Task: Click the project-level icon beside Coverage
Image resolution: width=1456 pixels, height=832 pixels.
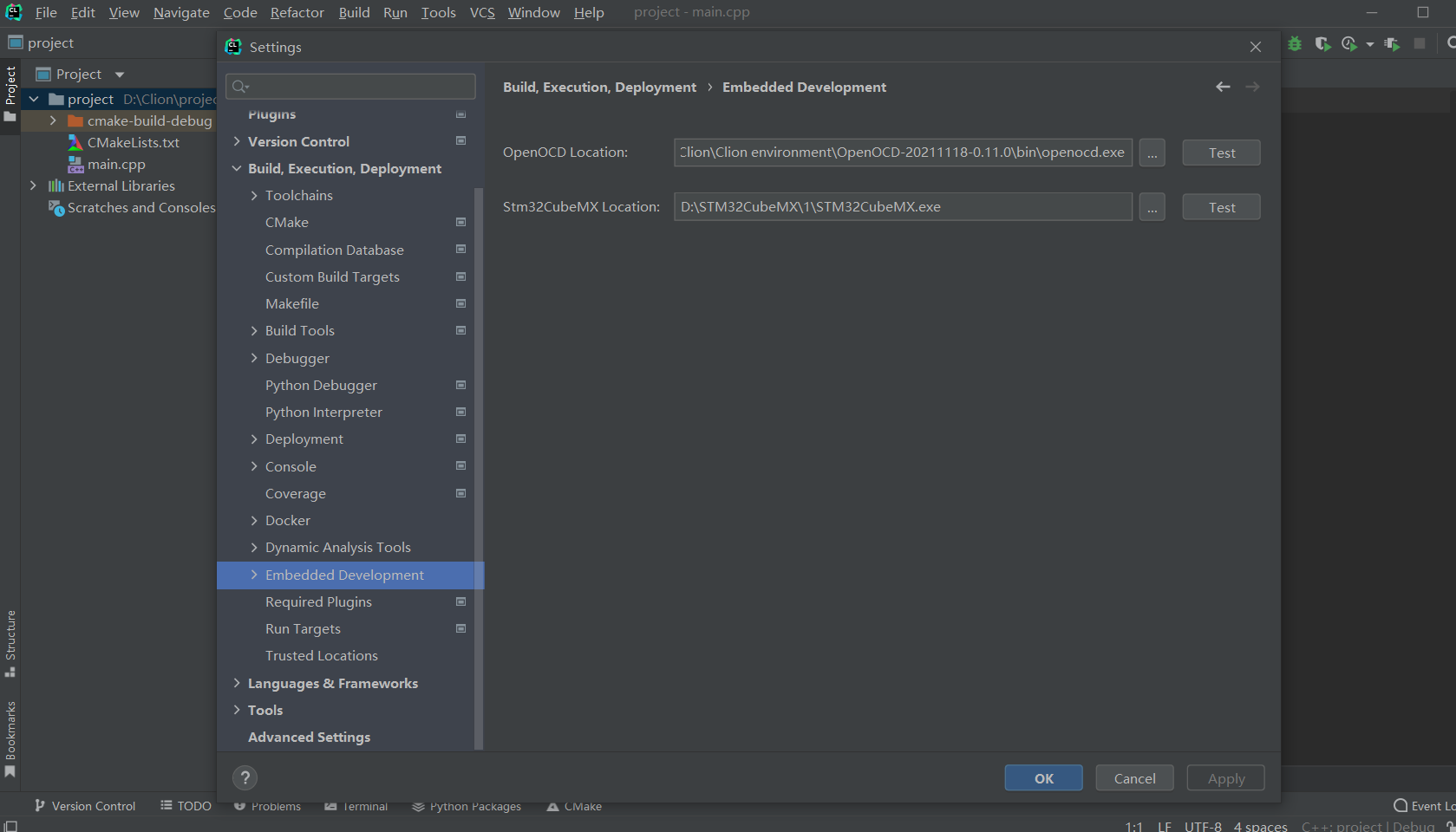Action: (x=461, y=493)
